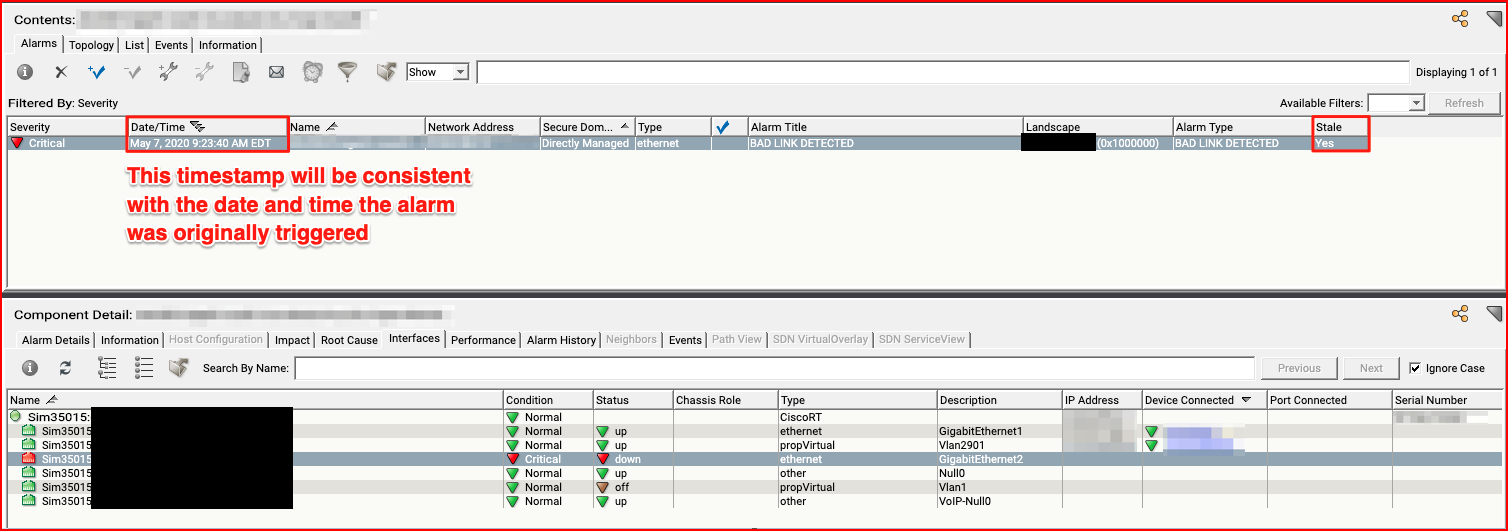
Task: Click the funnel filter icon in the Alarms toolbar
Action: (347, 72)
